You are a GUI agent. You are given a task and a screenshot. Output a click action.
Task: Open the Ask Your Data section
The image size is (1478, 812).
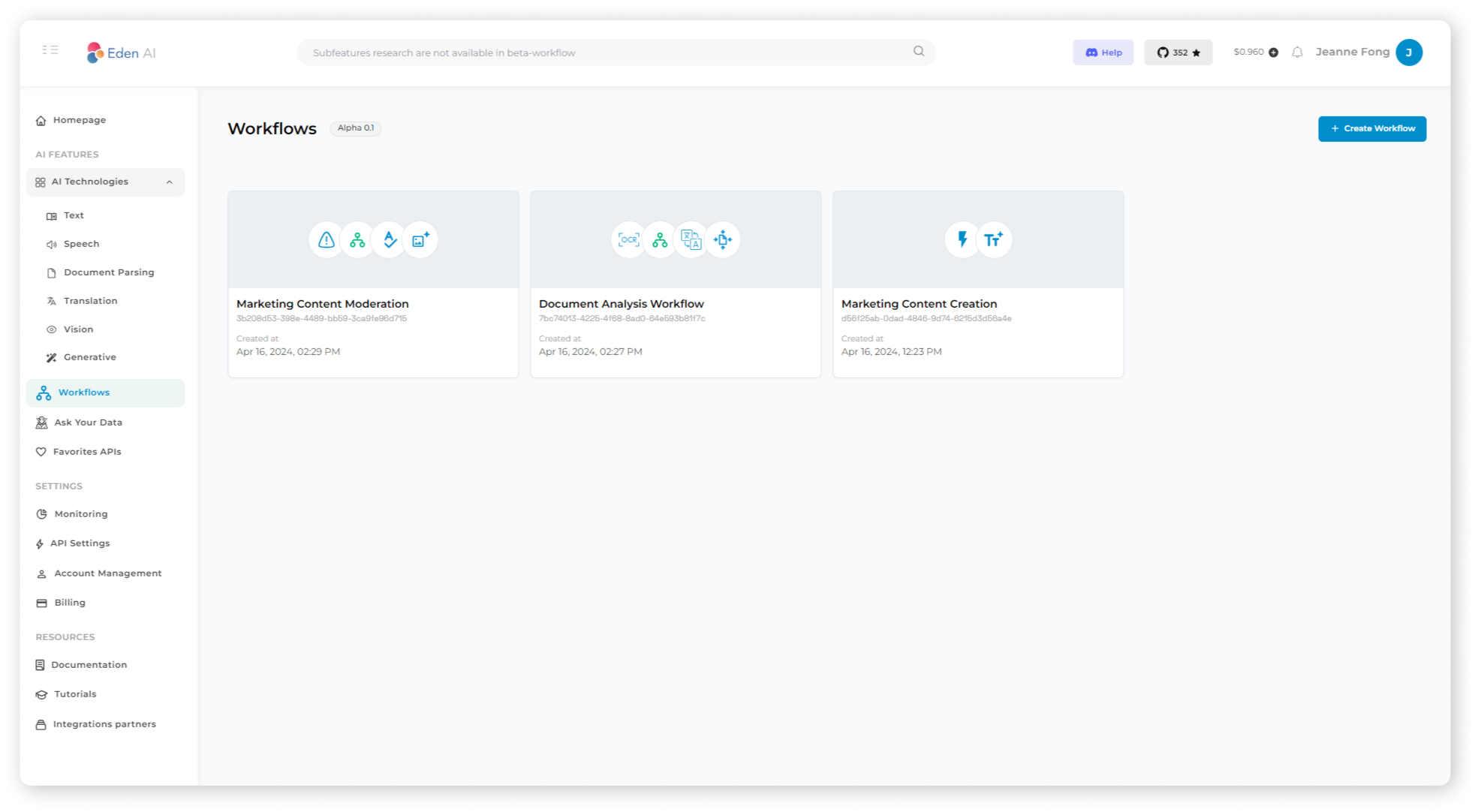click(x=87, y=422)
